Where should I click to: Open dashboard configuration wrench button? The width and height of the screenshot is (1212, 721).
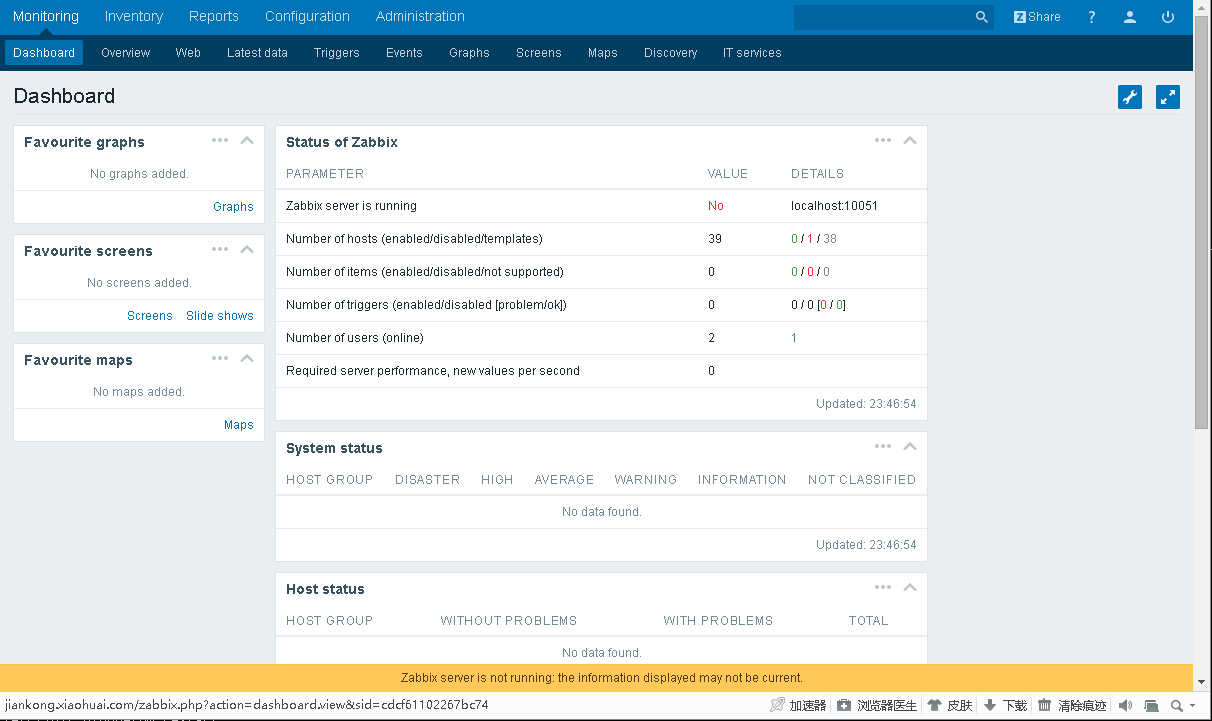pos(1130,97)
